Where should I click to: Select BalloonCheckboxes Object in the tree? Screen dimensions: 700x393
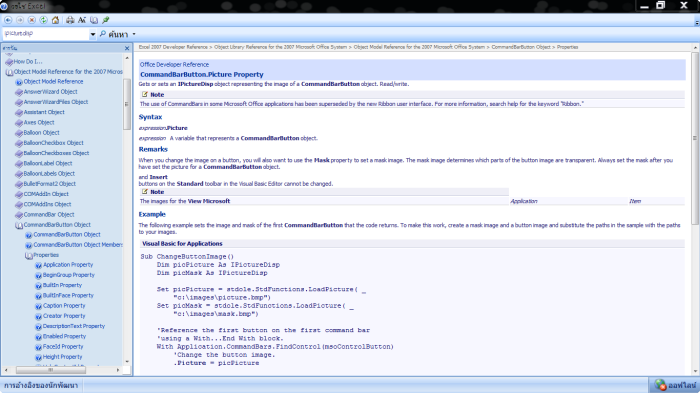(56, 154)
